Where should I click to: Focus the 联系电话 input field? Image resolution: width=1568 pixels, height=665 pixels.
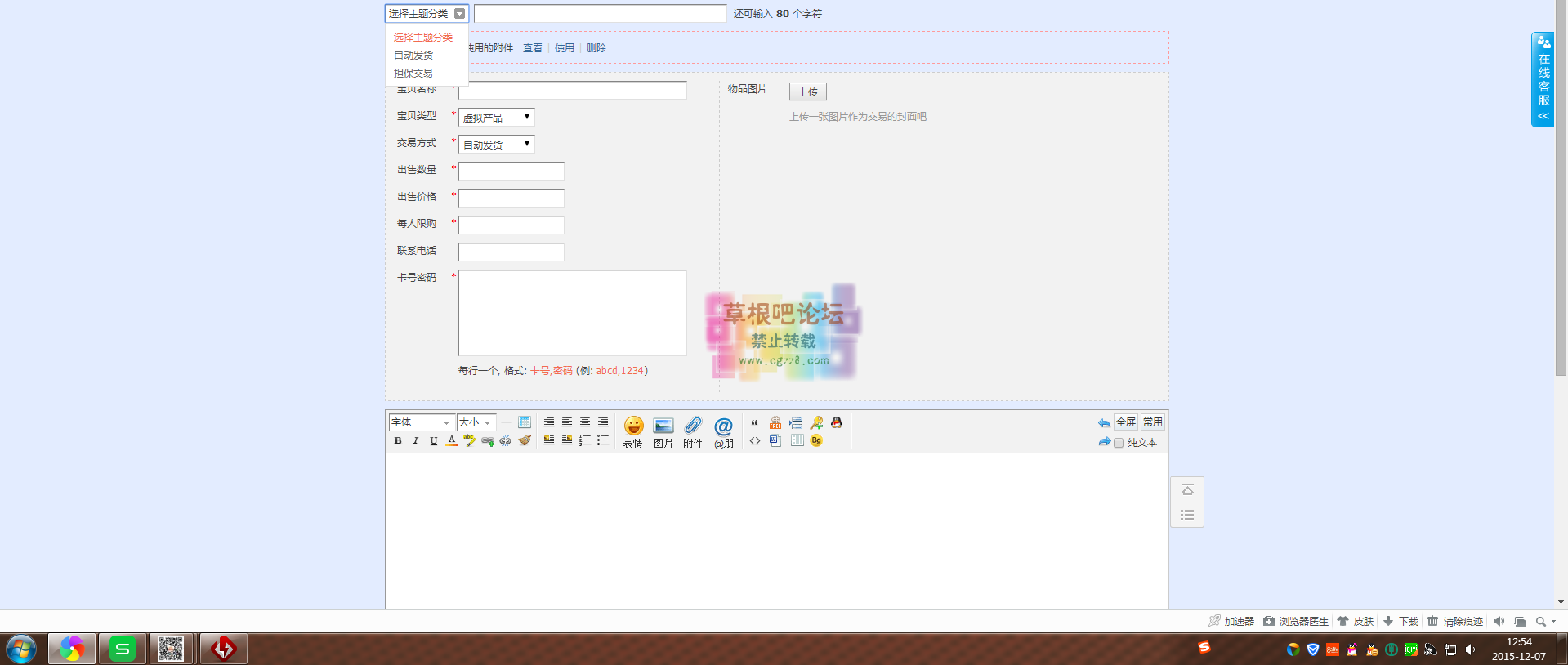(511, 252)
